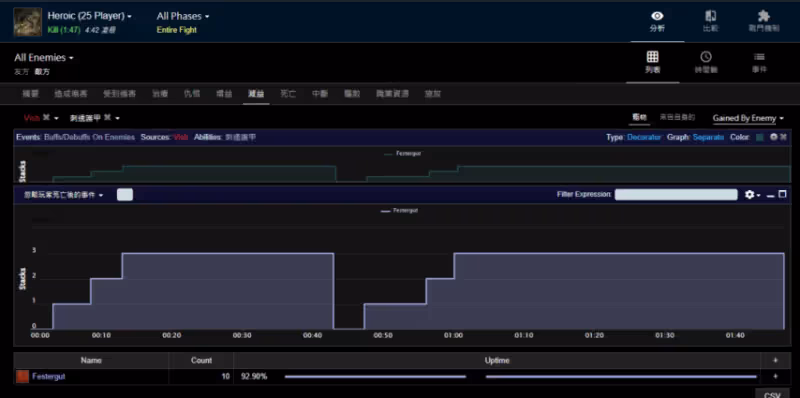Click the Festergut icon in the table row
Viewport: 800px width, 398px height.
pyautogui.click(x=22, y=377)
